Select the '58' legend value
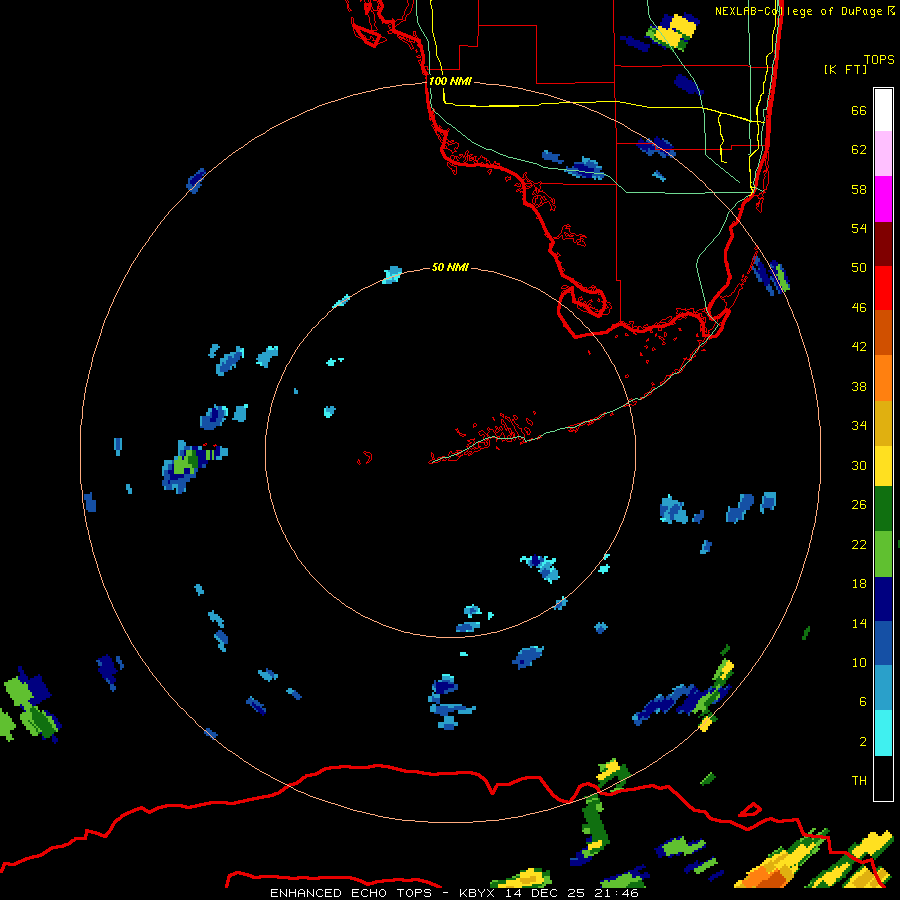 pyautogui.click(x=859, y=189)
